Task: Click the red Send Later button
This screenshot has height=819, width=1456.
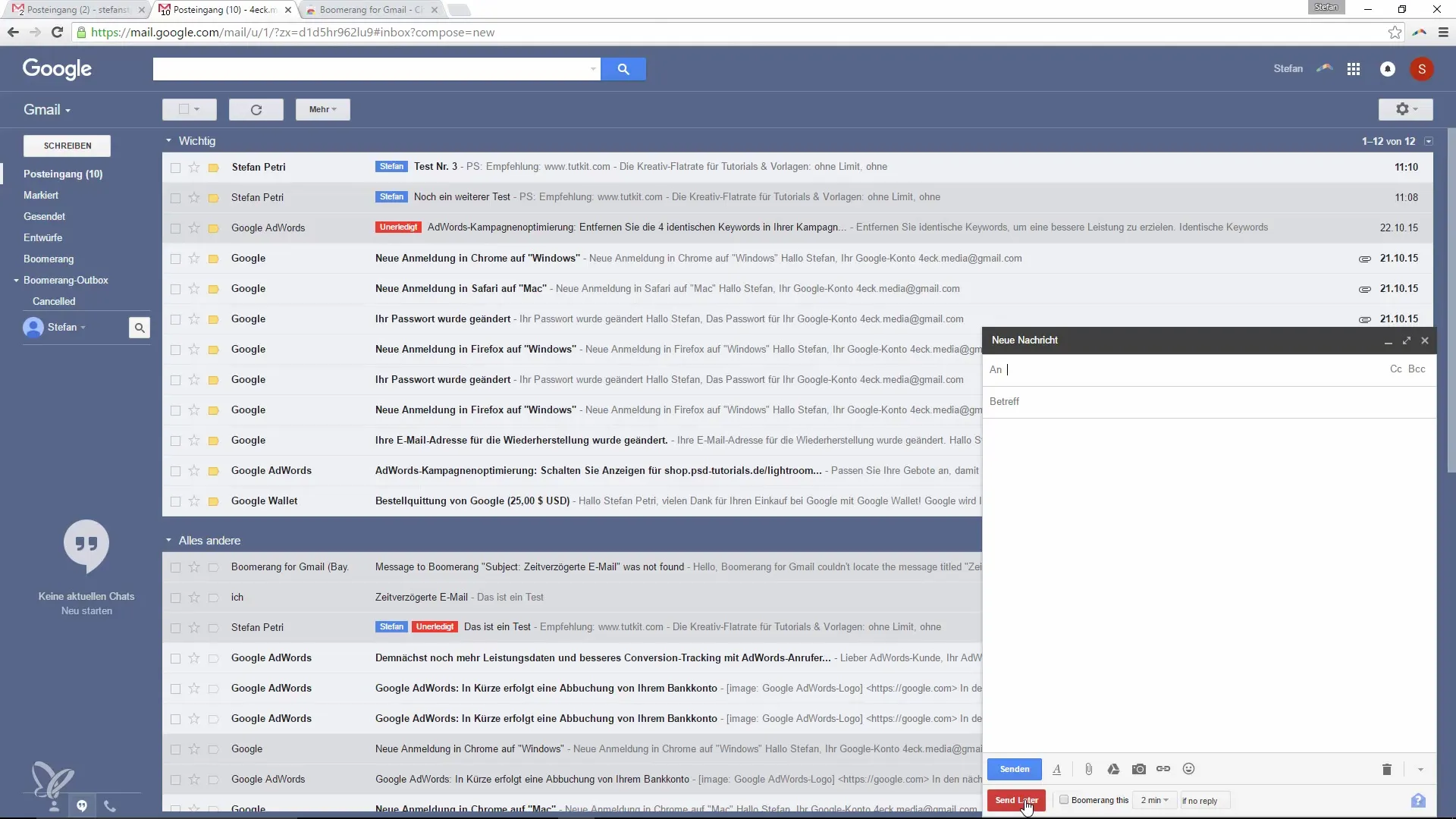Action: point(1016,800)
